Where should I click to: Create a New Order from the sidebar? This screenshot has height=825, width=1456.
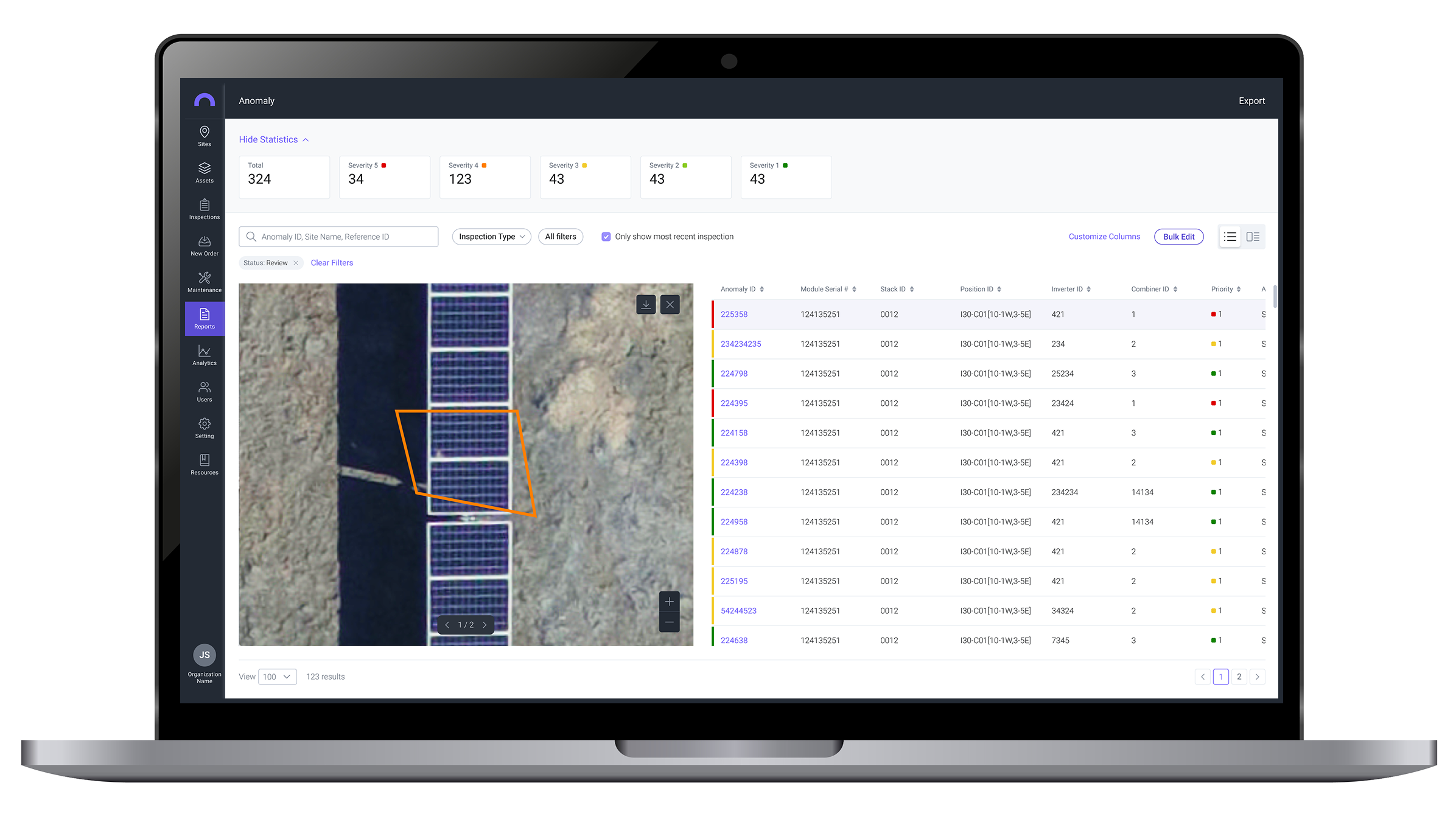coord(205,246)
